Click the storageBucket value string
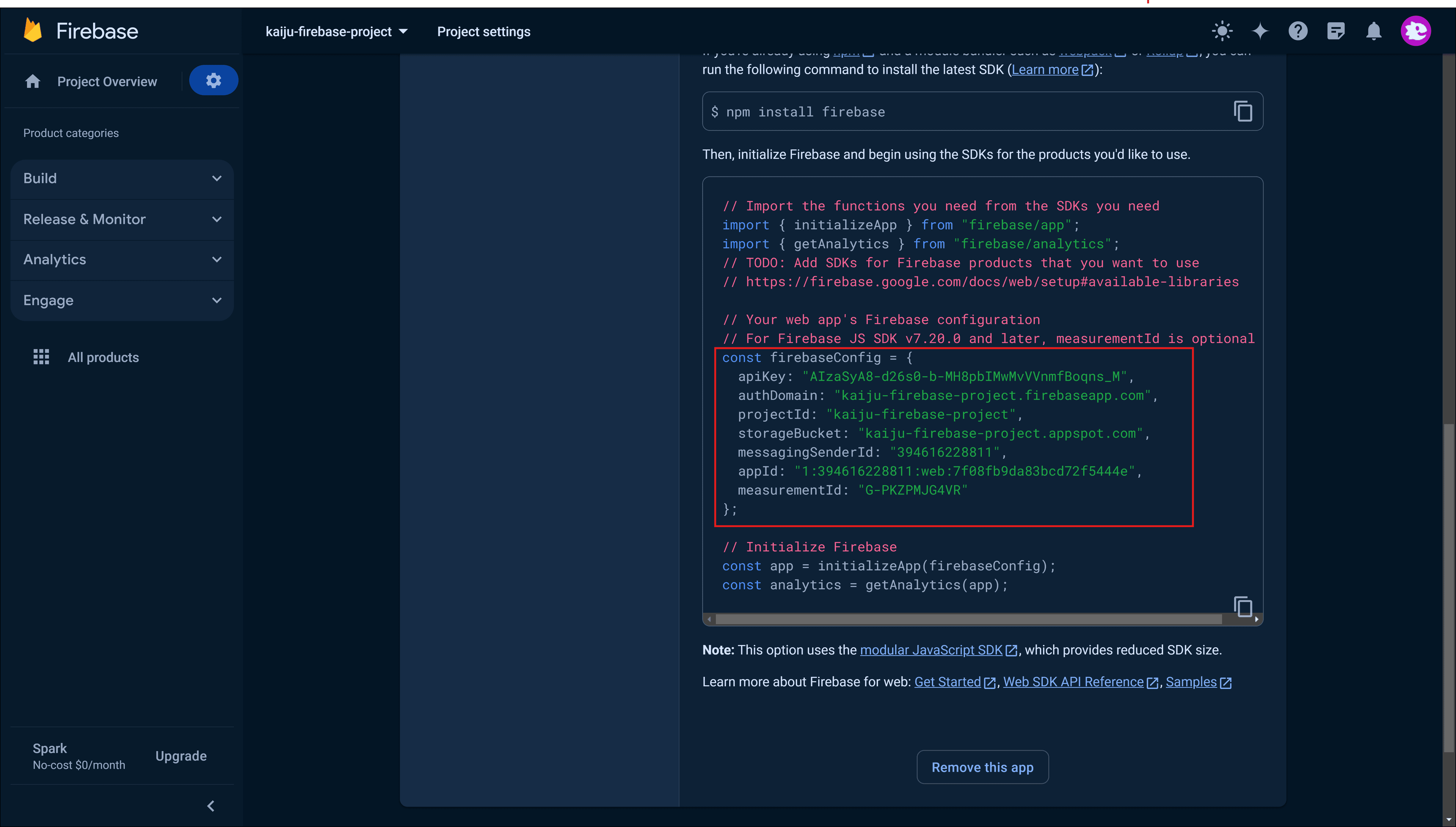 point(1000,433)
